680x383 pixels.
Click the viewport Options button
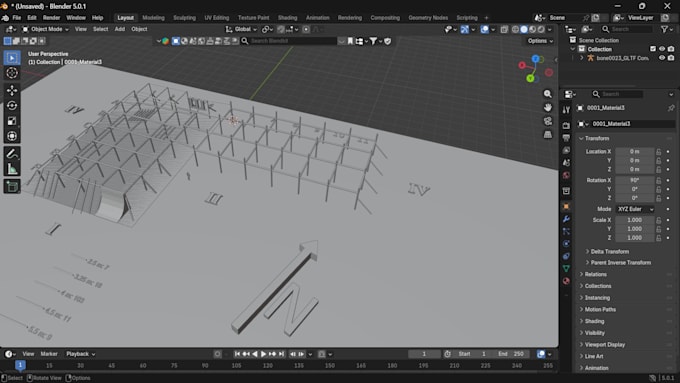click(540, 41)
